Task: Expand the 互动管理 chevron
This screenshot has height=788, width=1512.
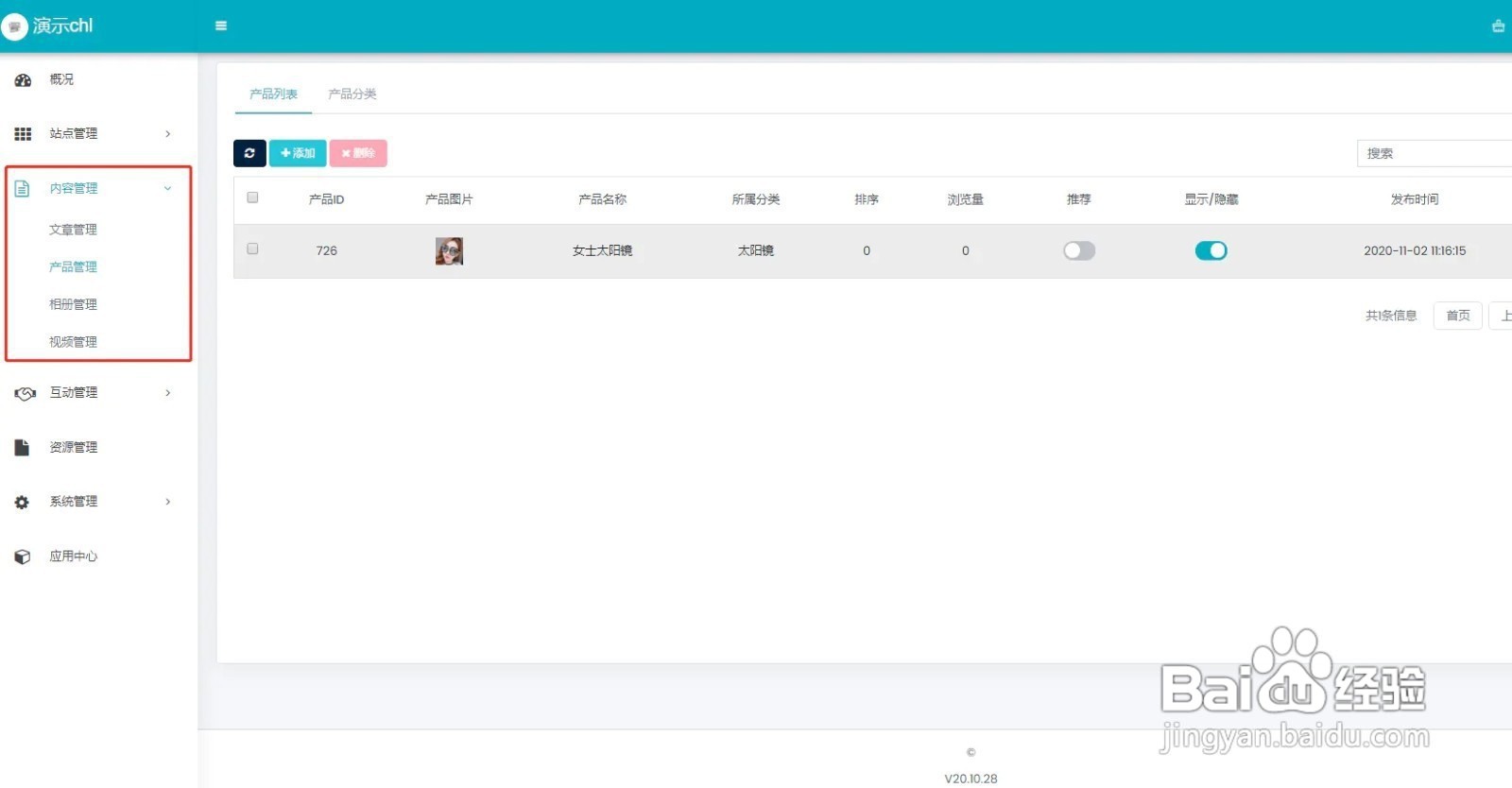Action: pos(168,393)
